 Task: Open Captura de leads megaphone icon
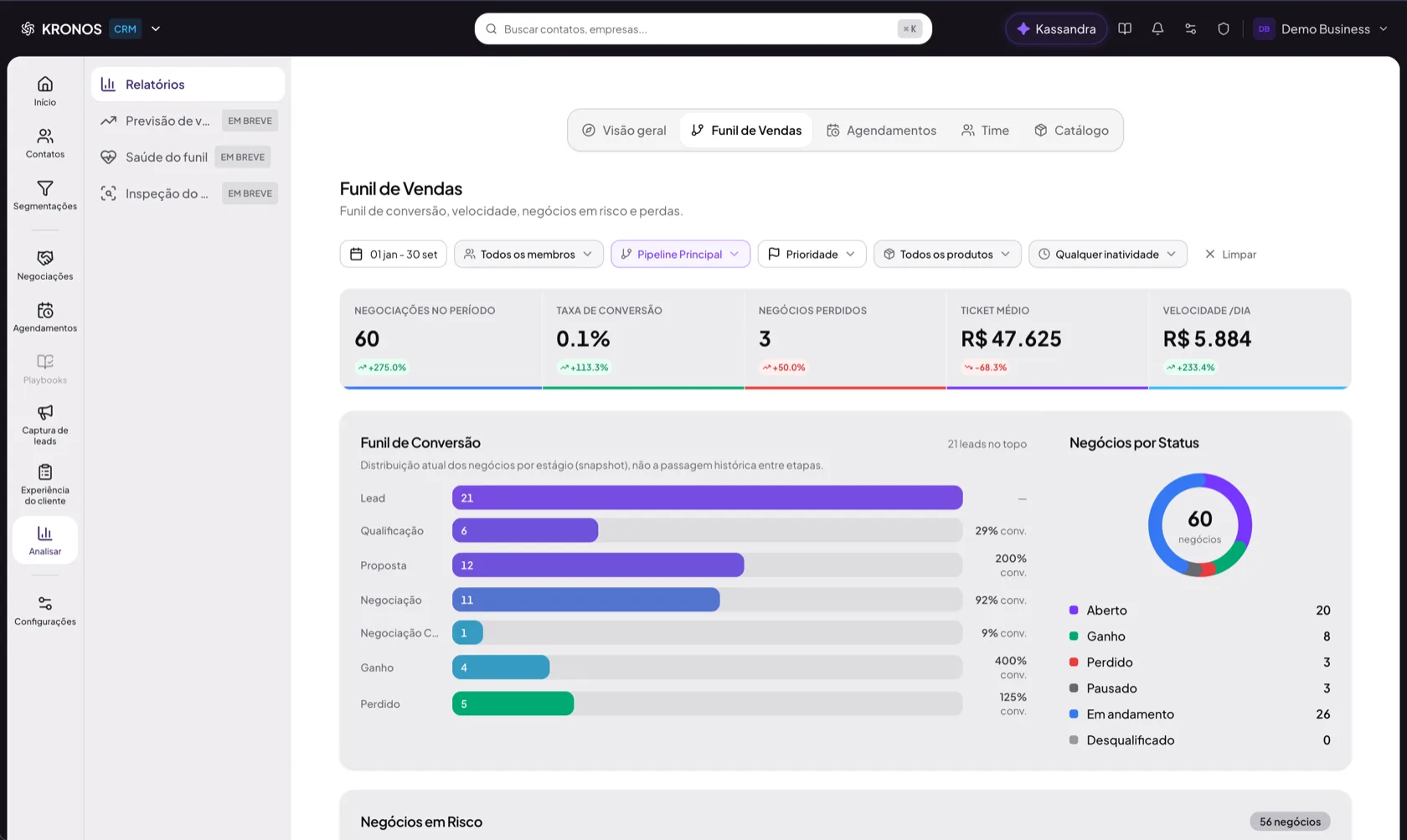point(45,412)
